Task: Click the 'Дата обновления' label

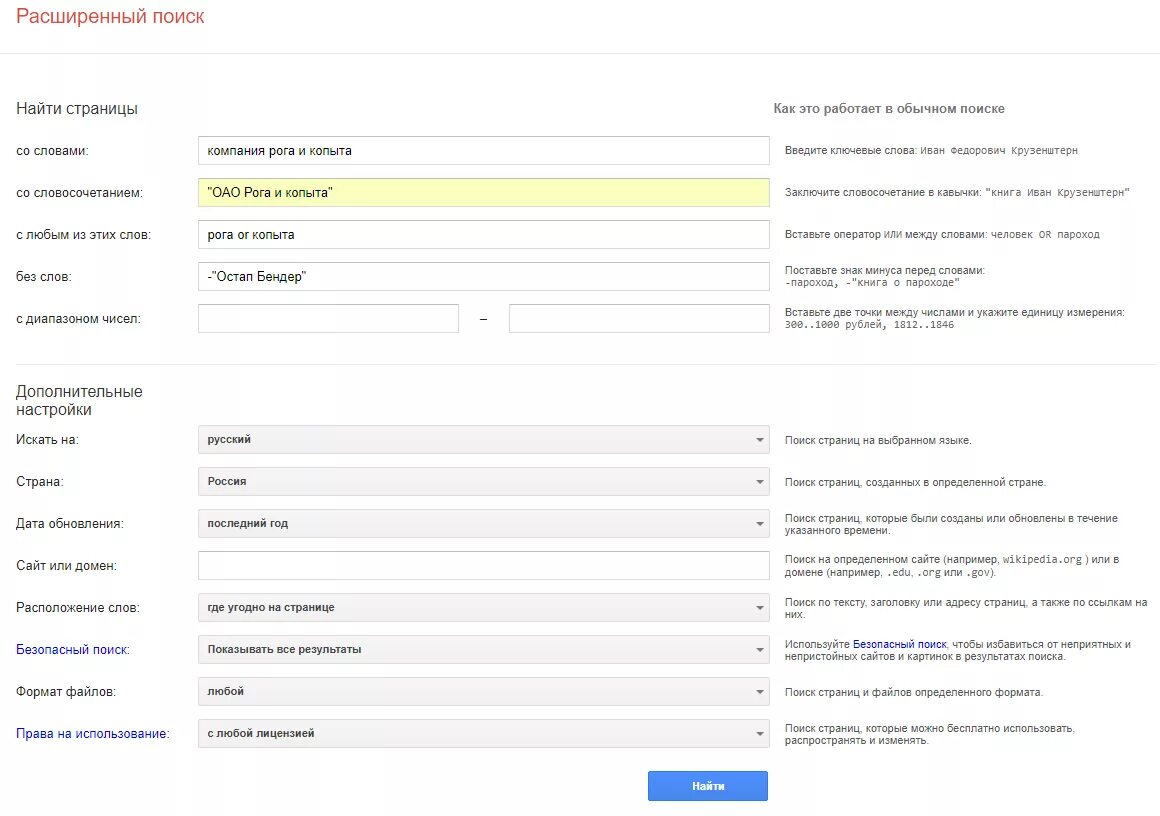Action: [70, 524]
